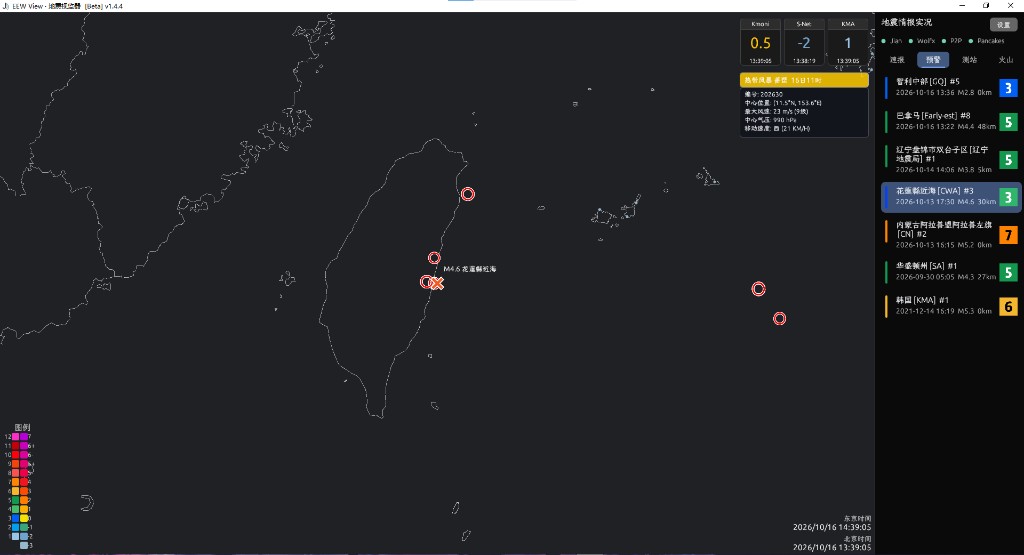
Task: Open the Kmoni intensity card showing 0.5
Action: (760, 42)
